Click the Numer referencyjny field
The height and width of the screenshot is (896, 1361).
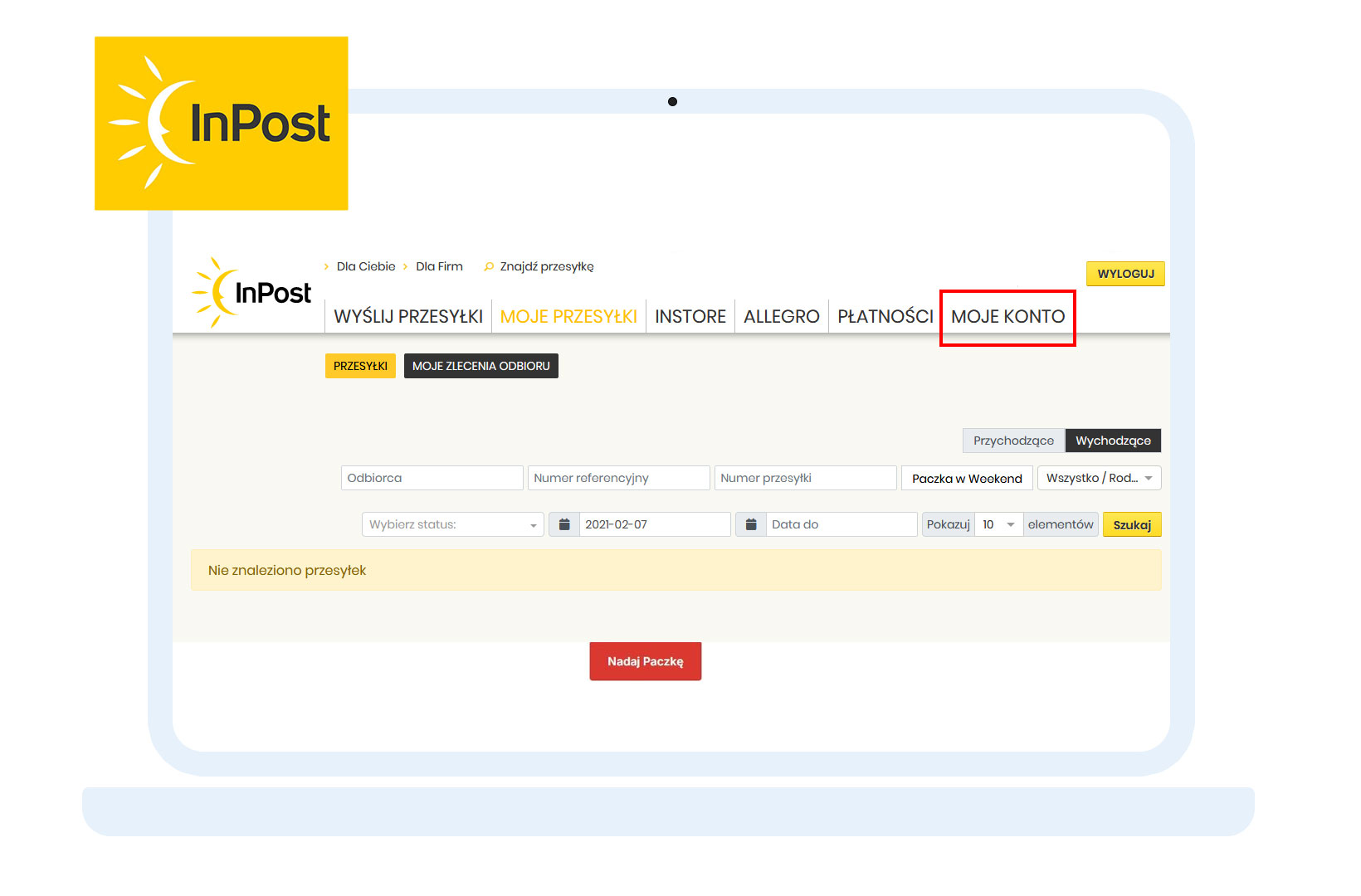point(619,478)
